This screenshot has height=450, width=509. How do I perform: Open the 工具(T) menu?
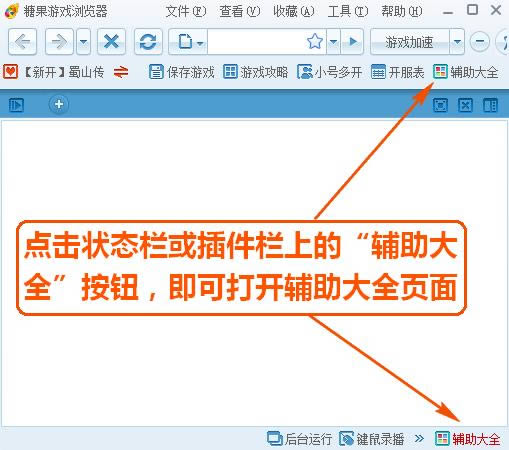(x=348, y=12)
